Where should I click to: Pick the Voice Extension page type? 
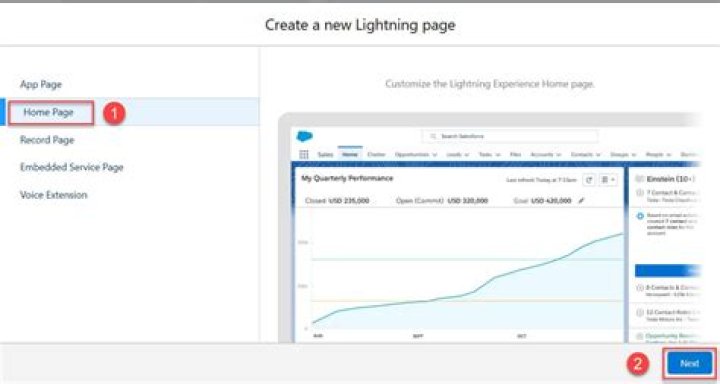[53, 195]
